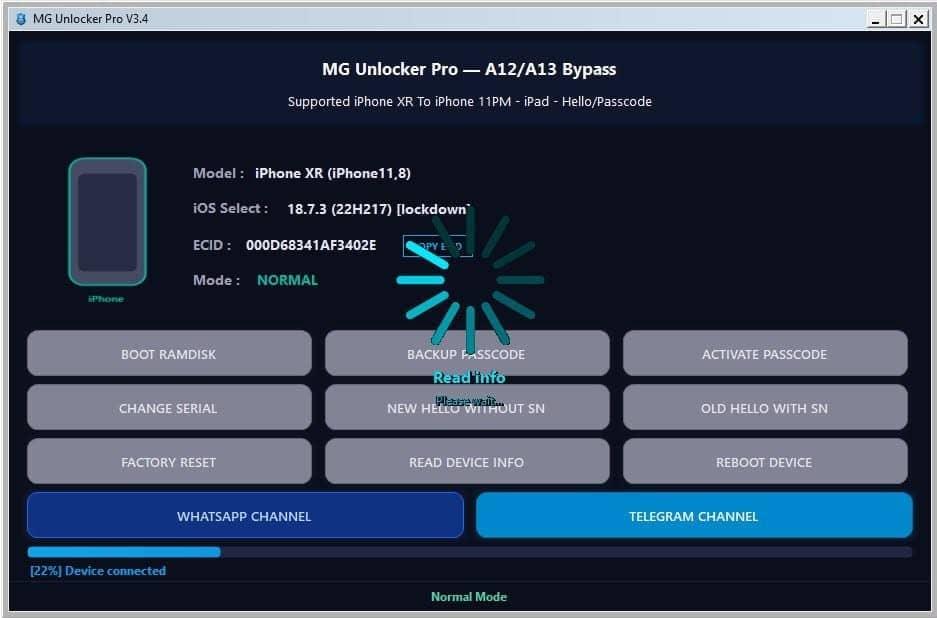Start BACKUP PASSCODE operation

point(467,354)
